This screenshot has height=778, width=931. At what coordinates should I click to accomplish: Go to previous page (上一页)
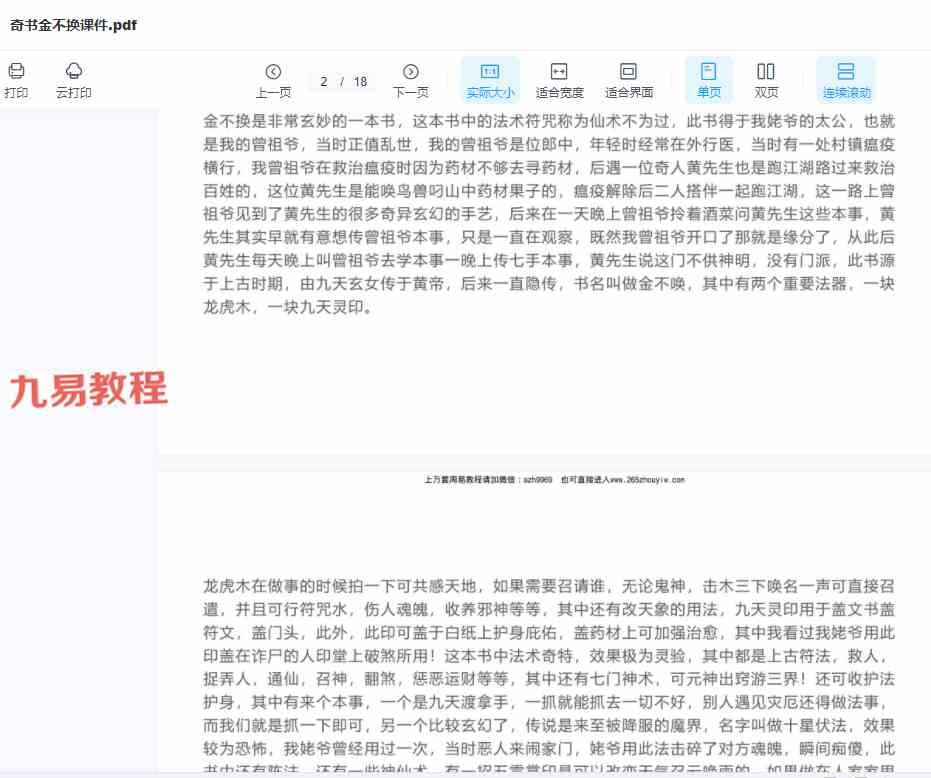click(x=273, y=71)
